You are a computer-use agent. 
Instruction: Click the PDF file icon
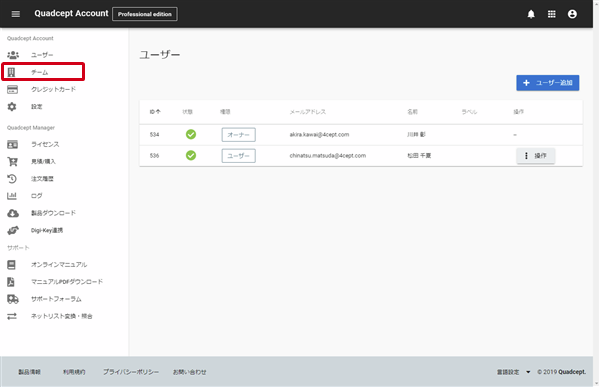point(11,282)
